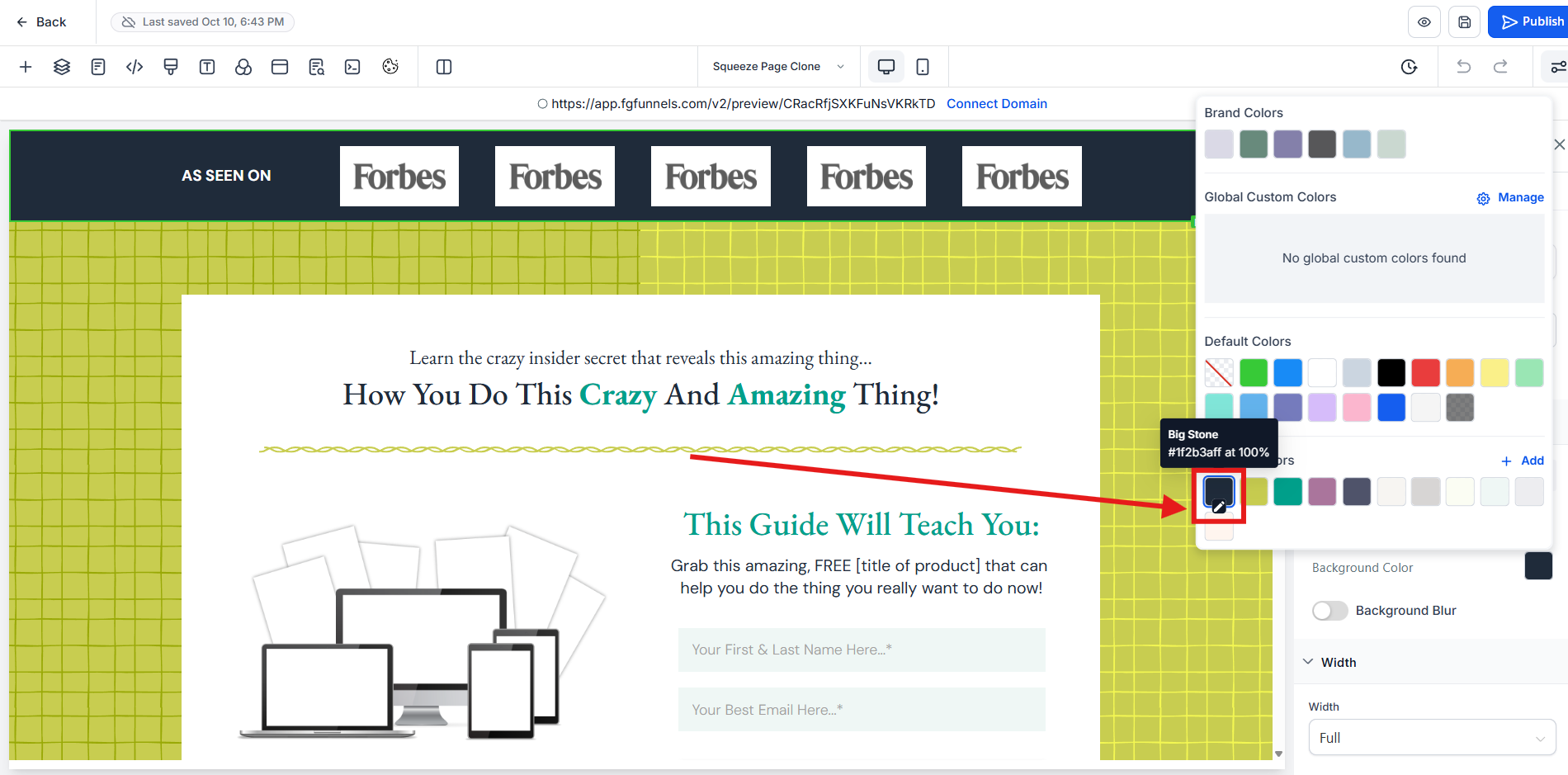The height and width of the screenshot is (775, 1568).
Task: Toggle the split column layout icon
Action: coord(444,67)
